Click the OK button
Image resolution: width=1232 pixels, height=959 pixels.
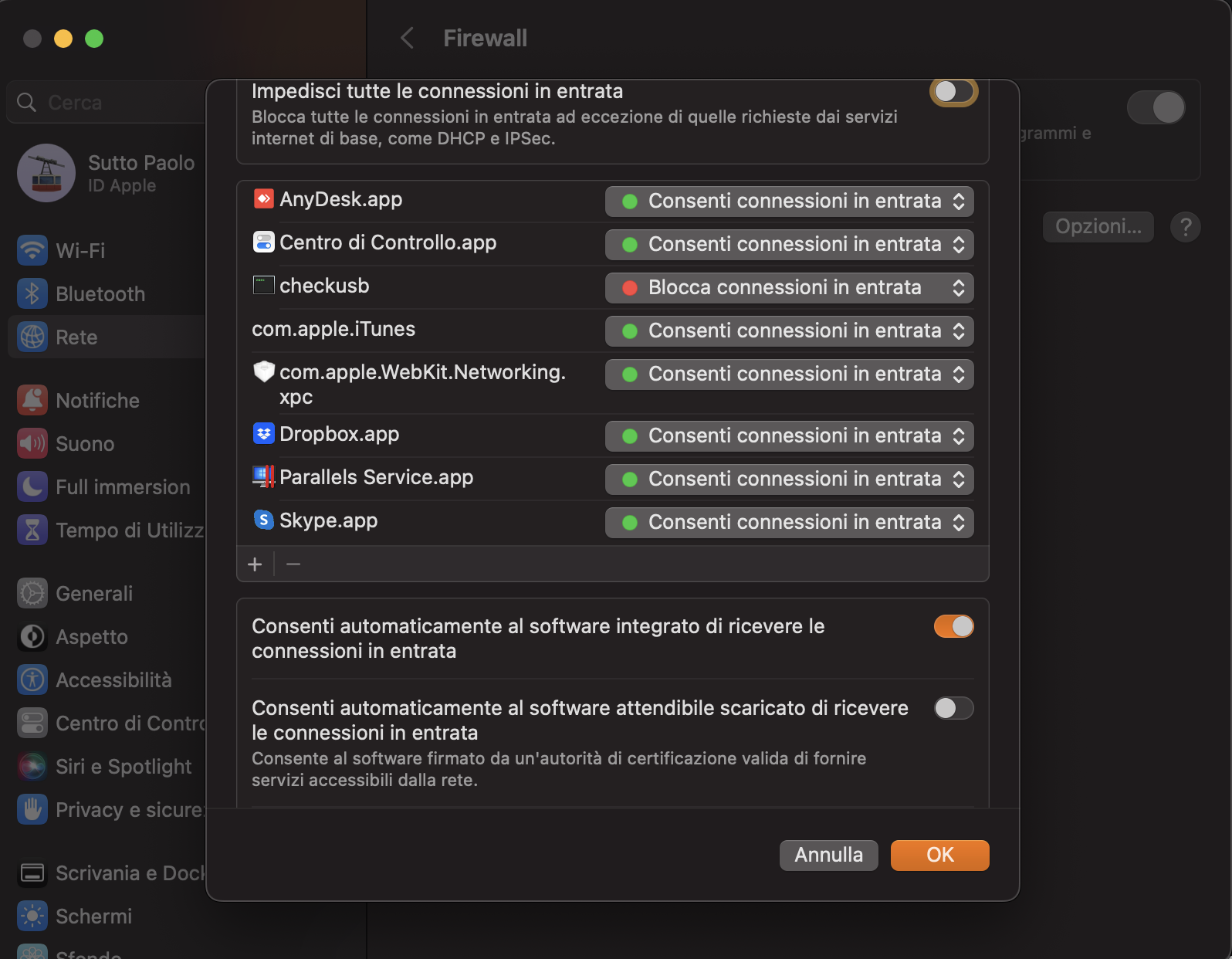pos(939,855)
